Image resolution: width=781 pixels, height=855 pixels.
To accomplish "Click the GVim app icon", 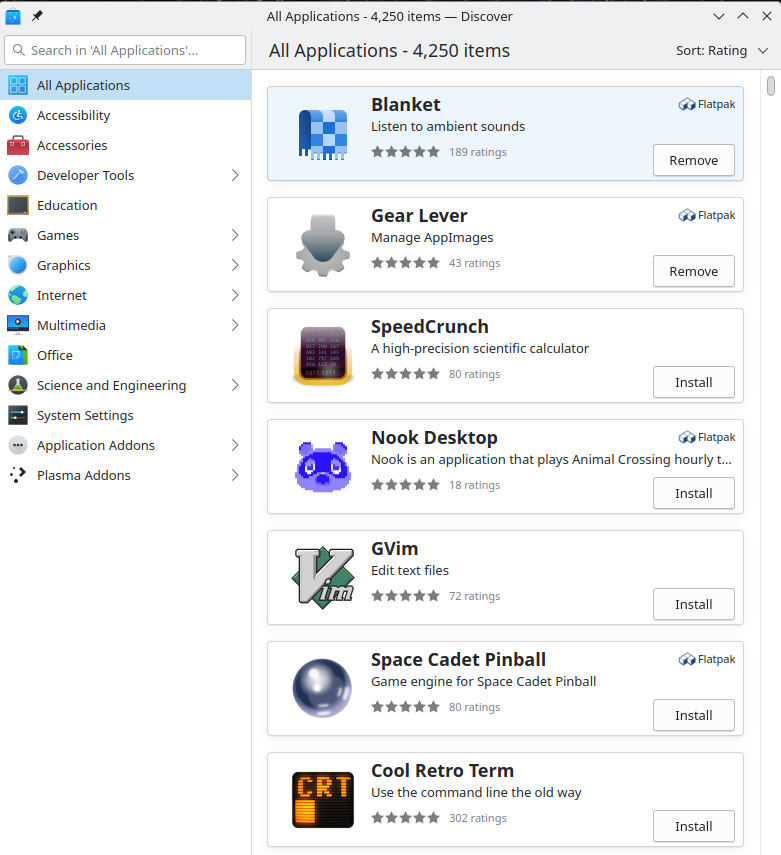I will coord(323,577).
